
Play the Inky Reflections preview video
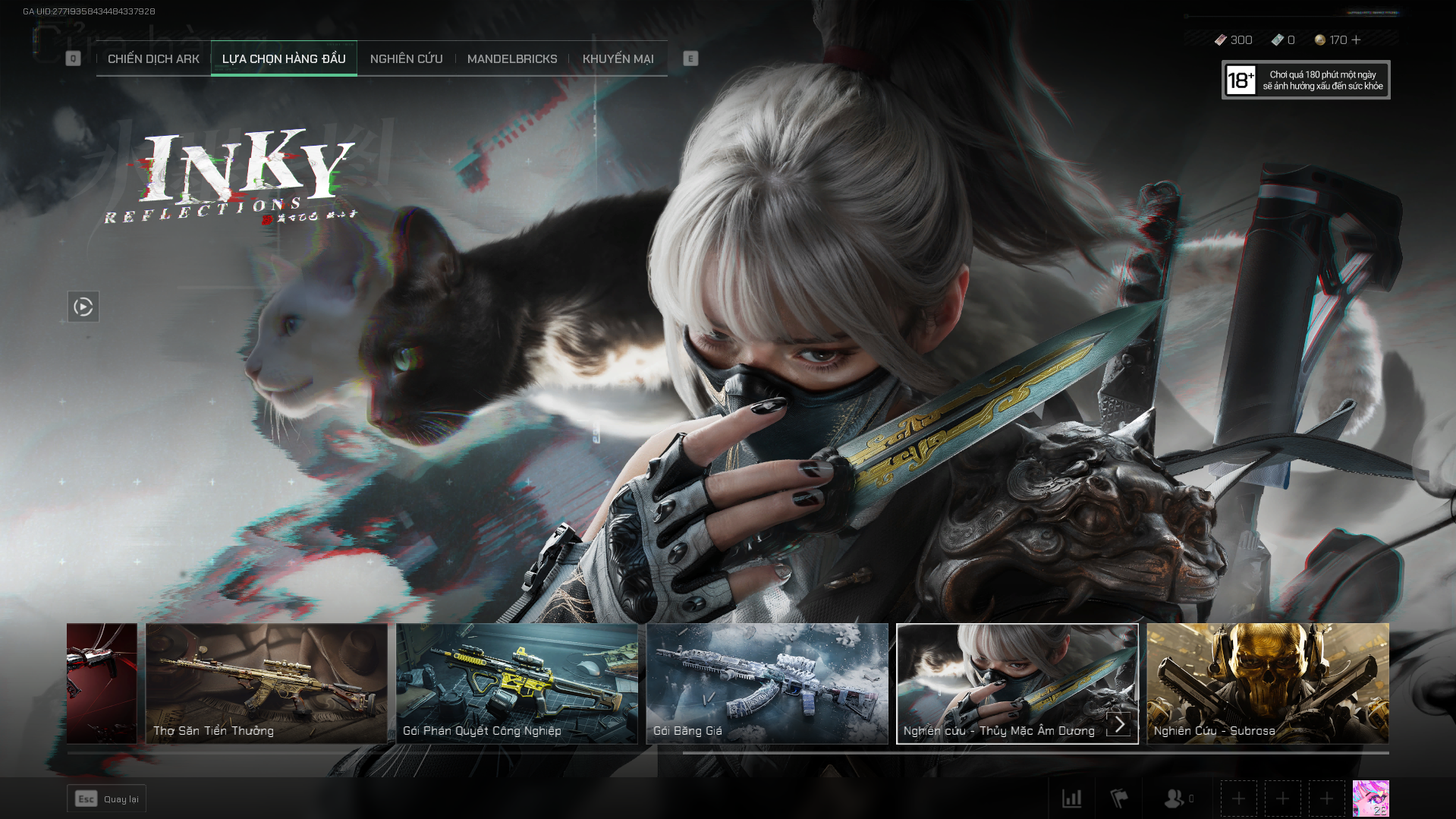[83, 307]
